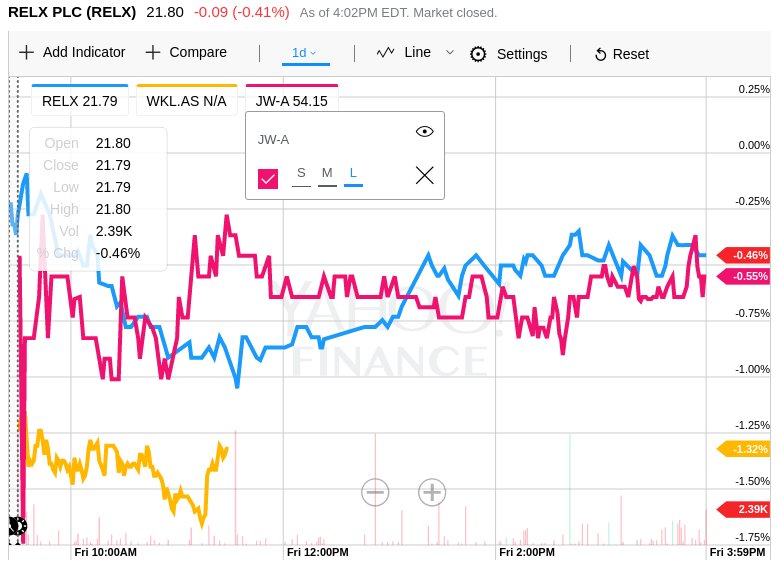The width and height of the screenshot is (778, 570).
Task: Click the plus icon beside Compare
Action: pyautogui.click(x=153, y=52)
